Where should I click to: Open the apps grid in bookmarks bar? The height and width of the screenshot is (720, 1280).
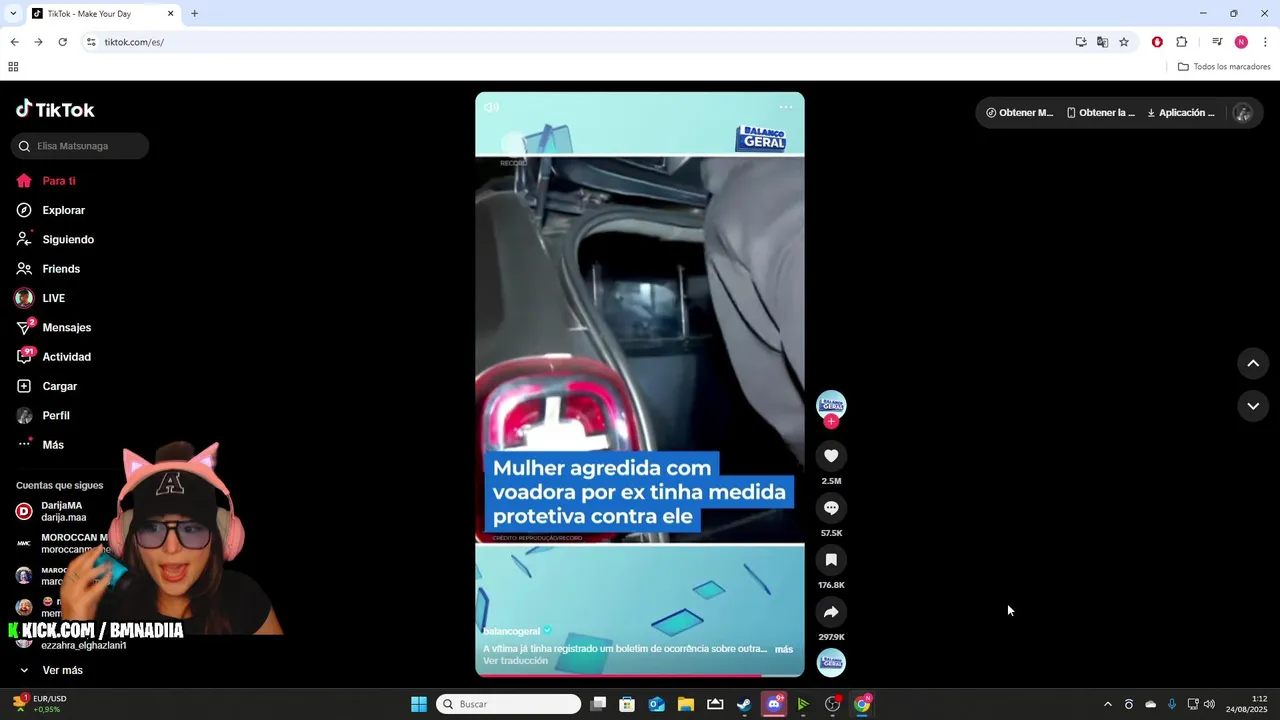(13, 67)
